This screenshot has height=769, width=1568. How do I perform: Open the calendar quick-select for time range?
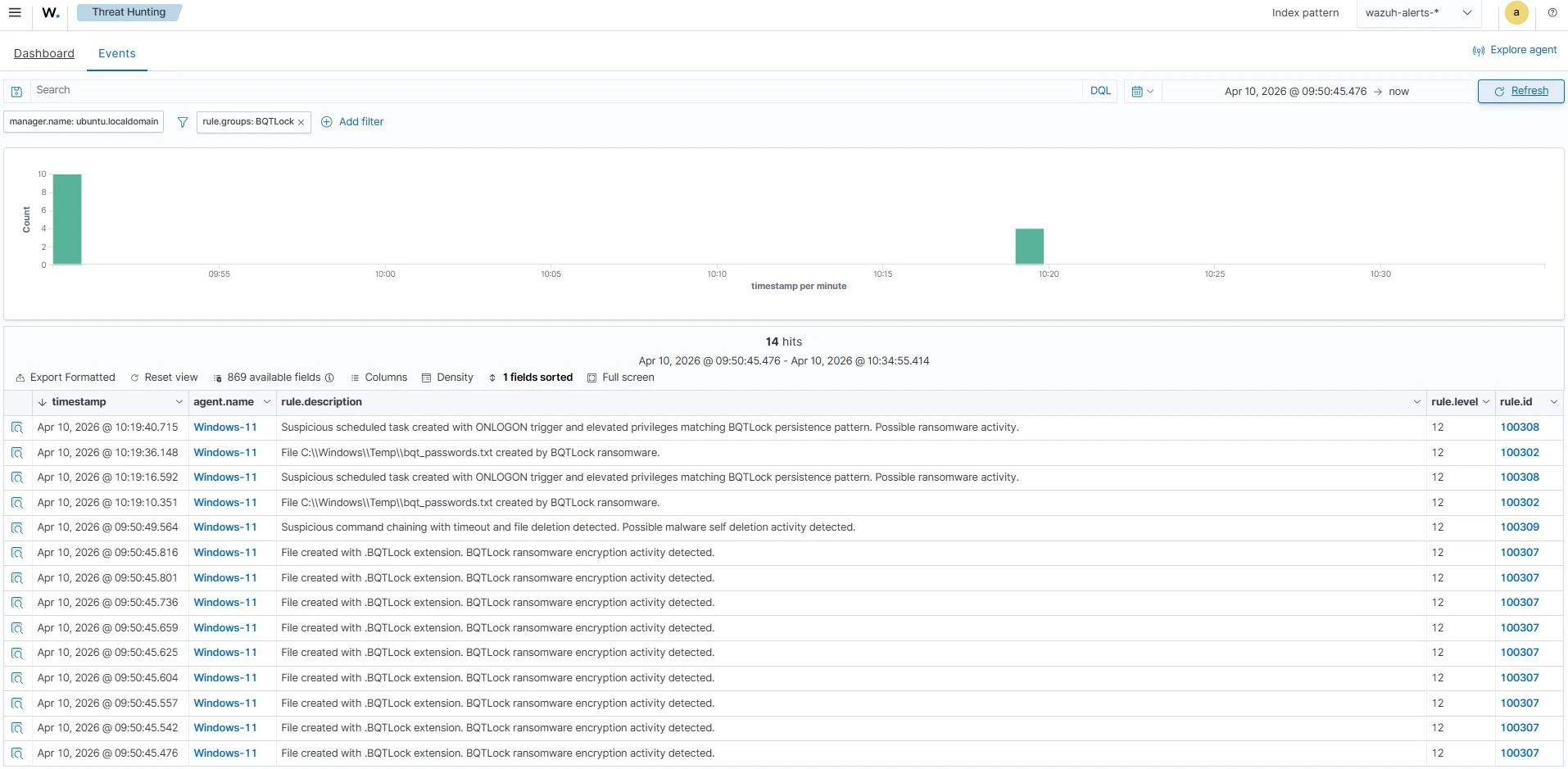1140,91
